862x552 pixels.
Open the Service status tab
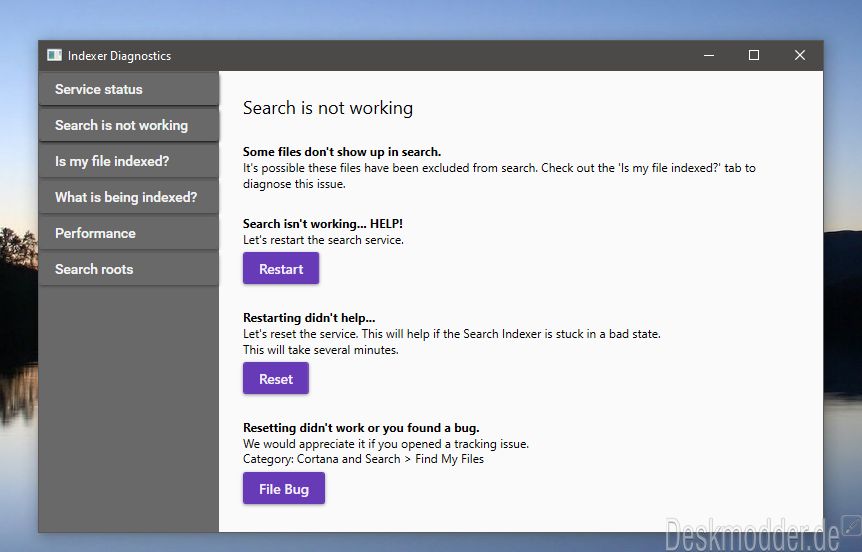128,89
